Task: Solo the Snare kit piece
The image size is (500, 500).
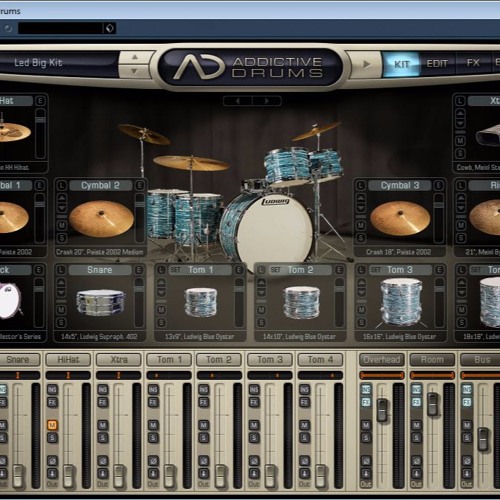Action: (x=61, y=322)
